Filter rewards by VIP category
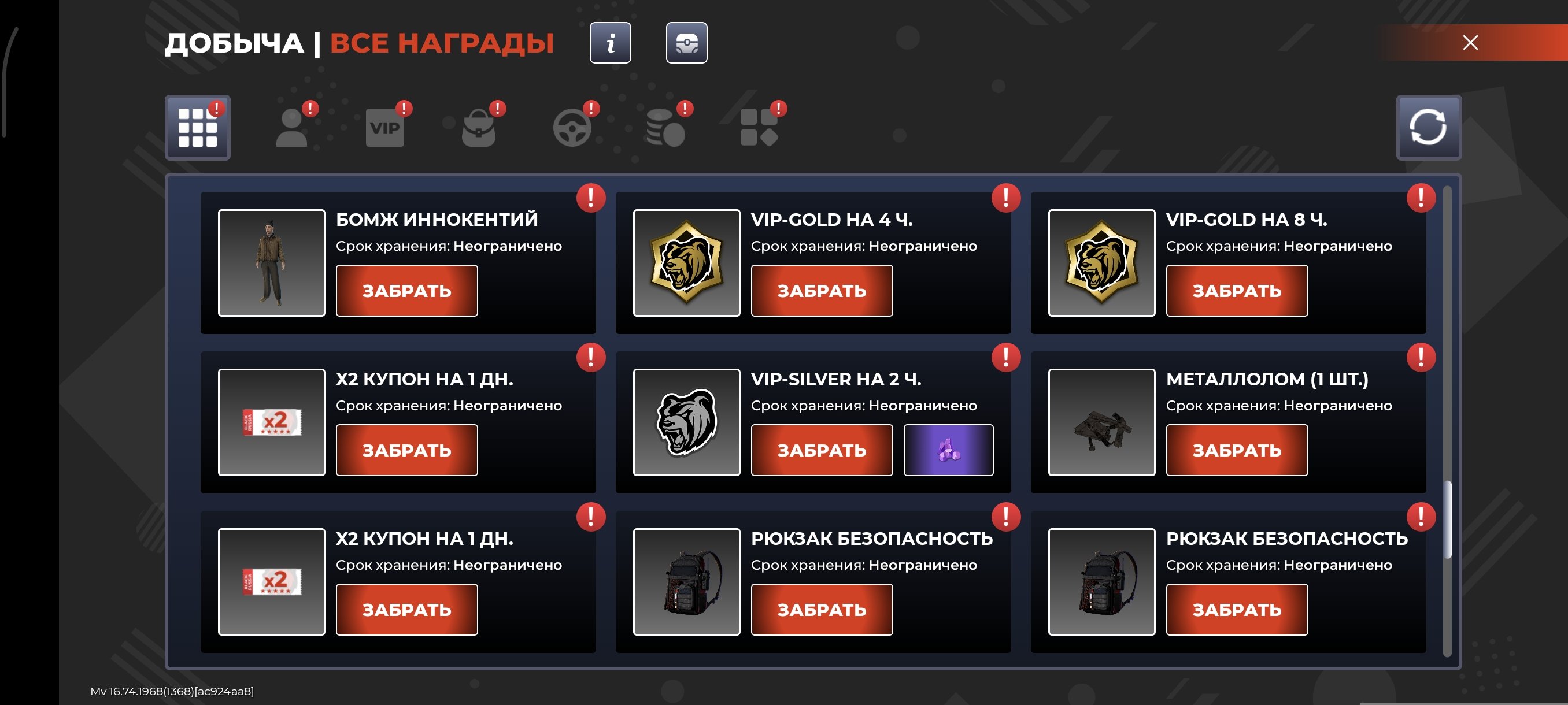The height and width of the screenshot is (705, 1568). [384, 128]
